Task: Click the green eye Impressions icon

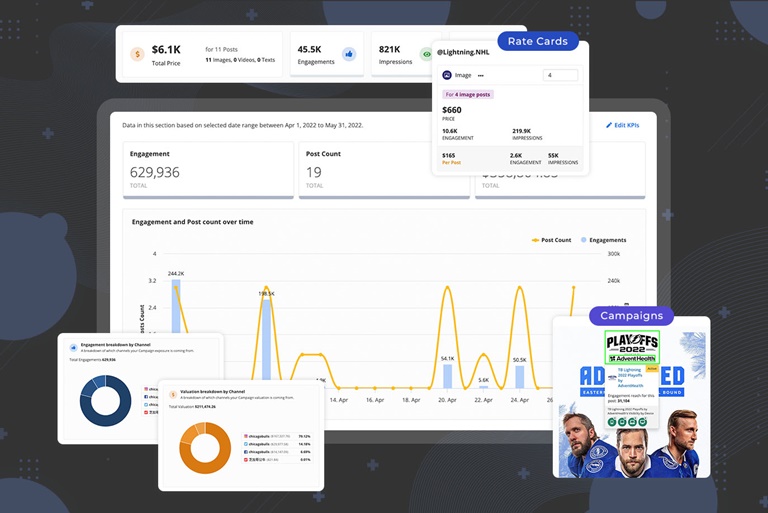Action: [x=427, y=54]
